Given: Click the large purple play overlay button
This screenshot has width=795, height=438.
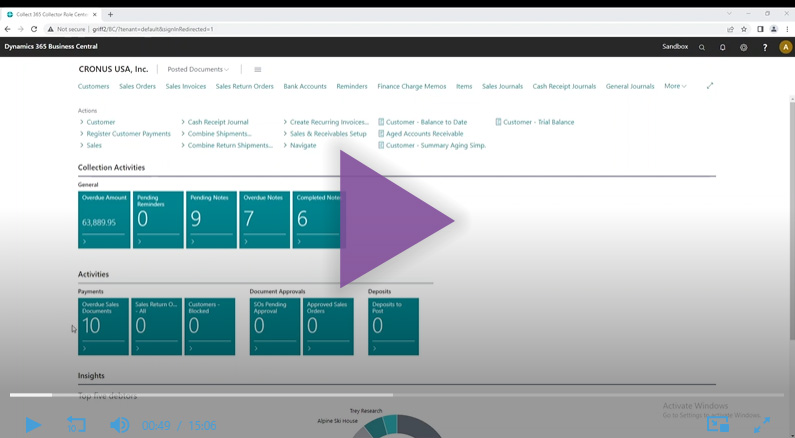Looking at the screenshot, I should coord(395,219).
